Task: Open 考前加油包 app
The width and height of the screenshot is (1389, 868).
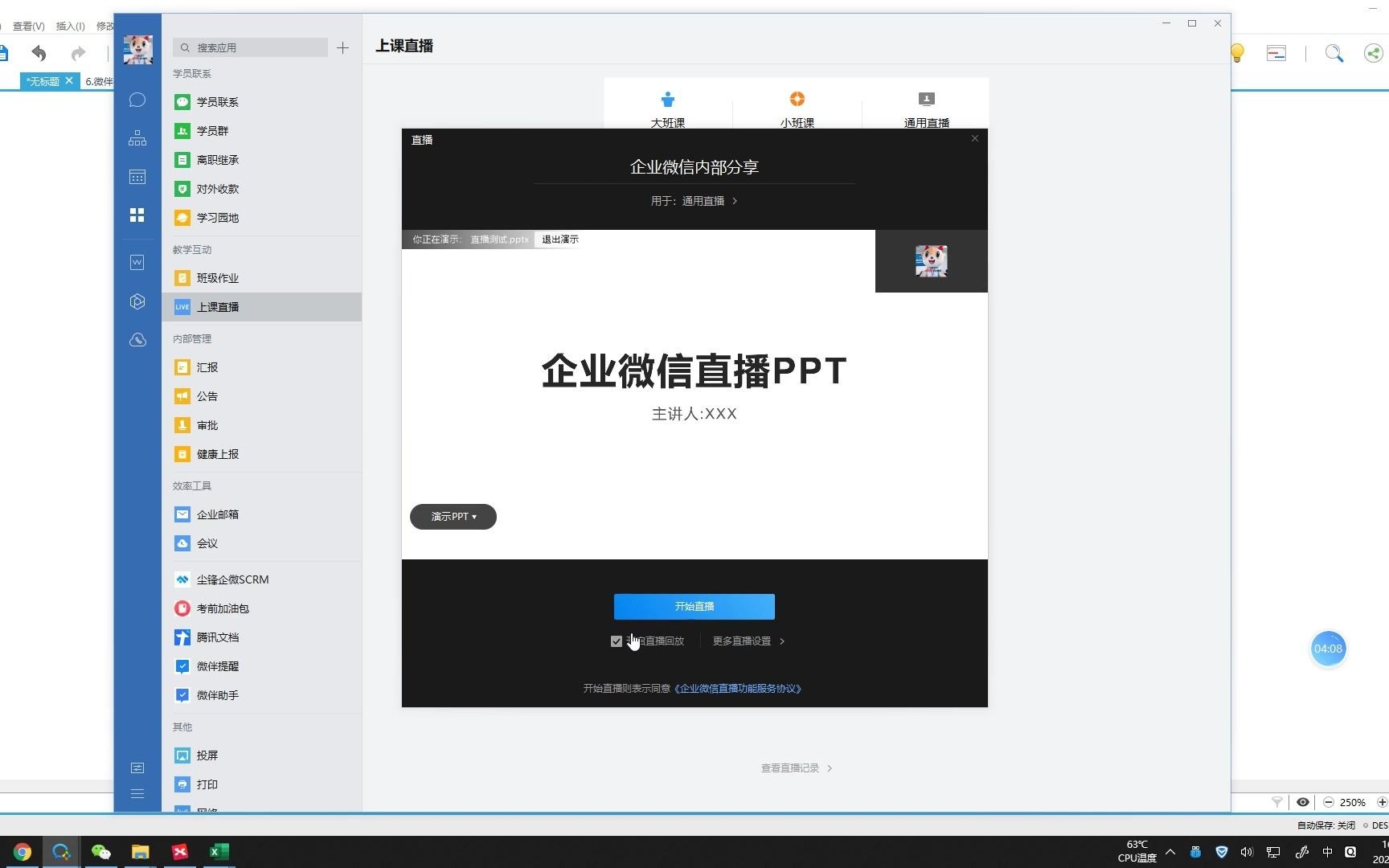Action: point(261,608)
